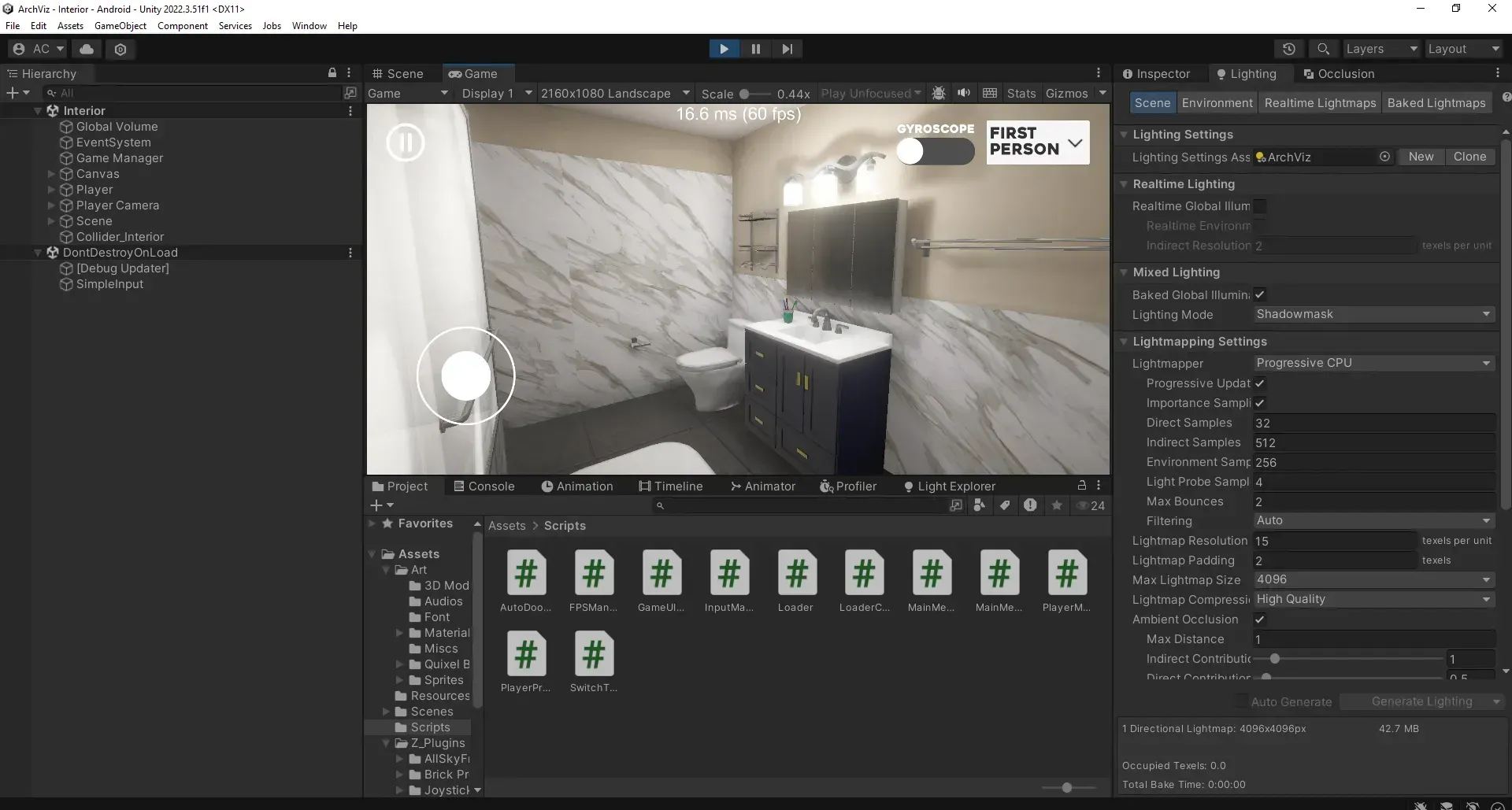Open the Lightmapper Progressive CPU dropdown
Screen dimensions: 1512x810
1374,363
